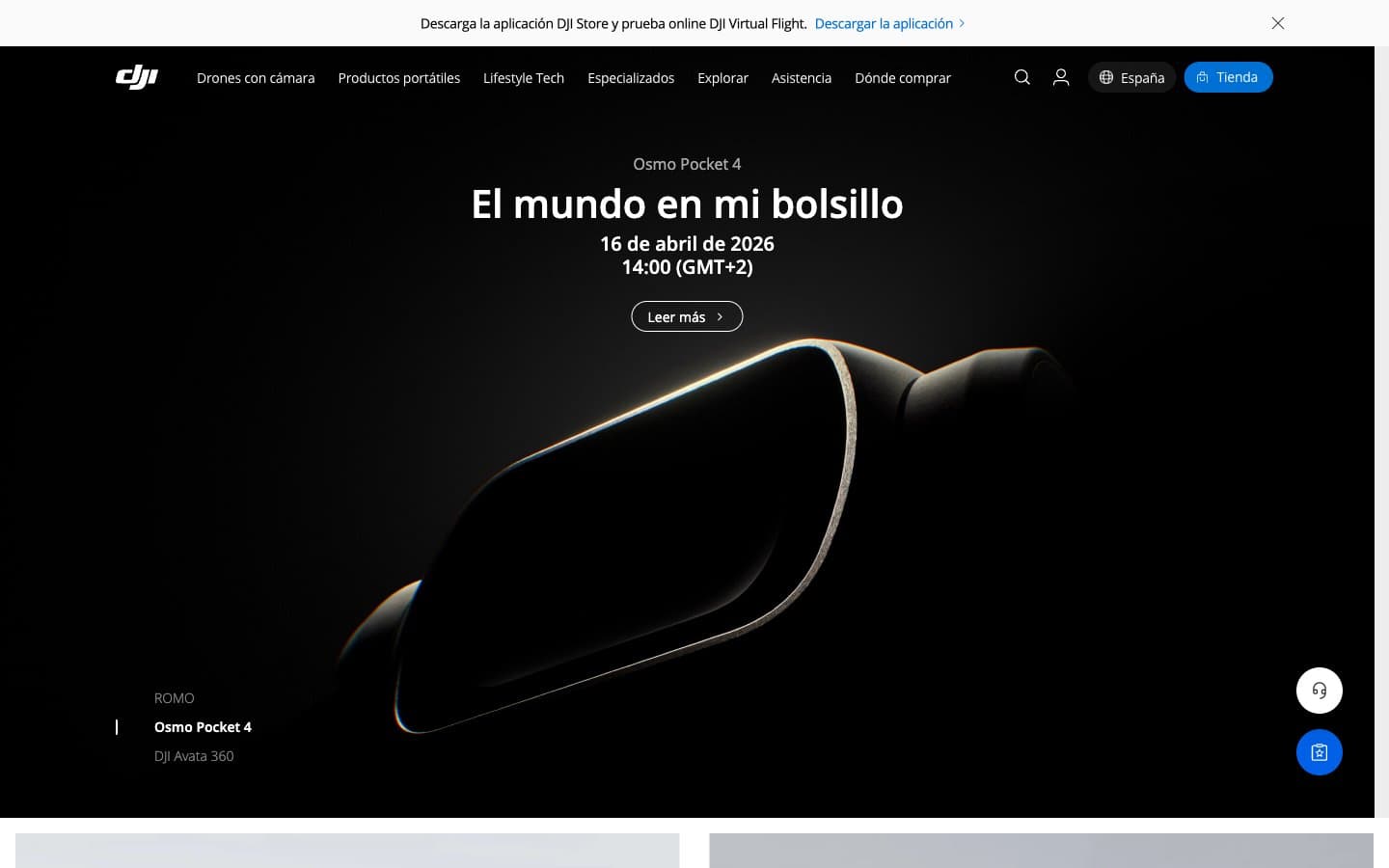This screenshot has height=868, width=1389.
Task: Switch hero slide to DJI Avata 360
Action: tap(194, 756)
